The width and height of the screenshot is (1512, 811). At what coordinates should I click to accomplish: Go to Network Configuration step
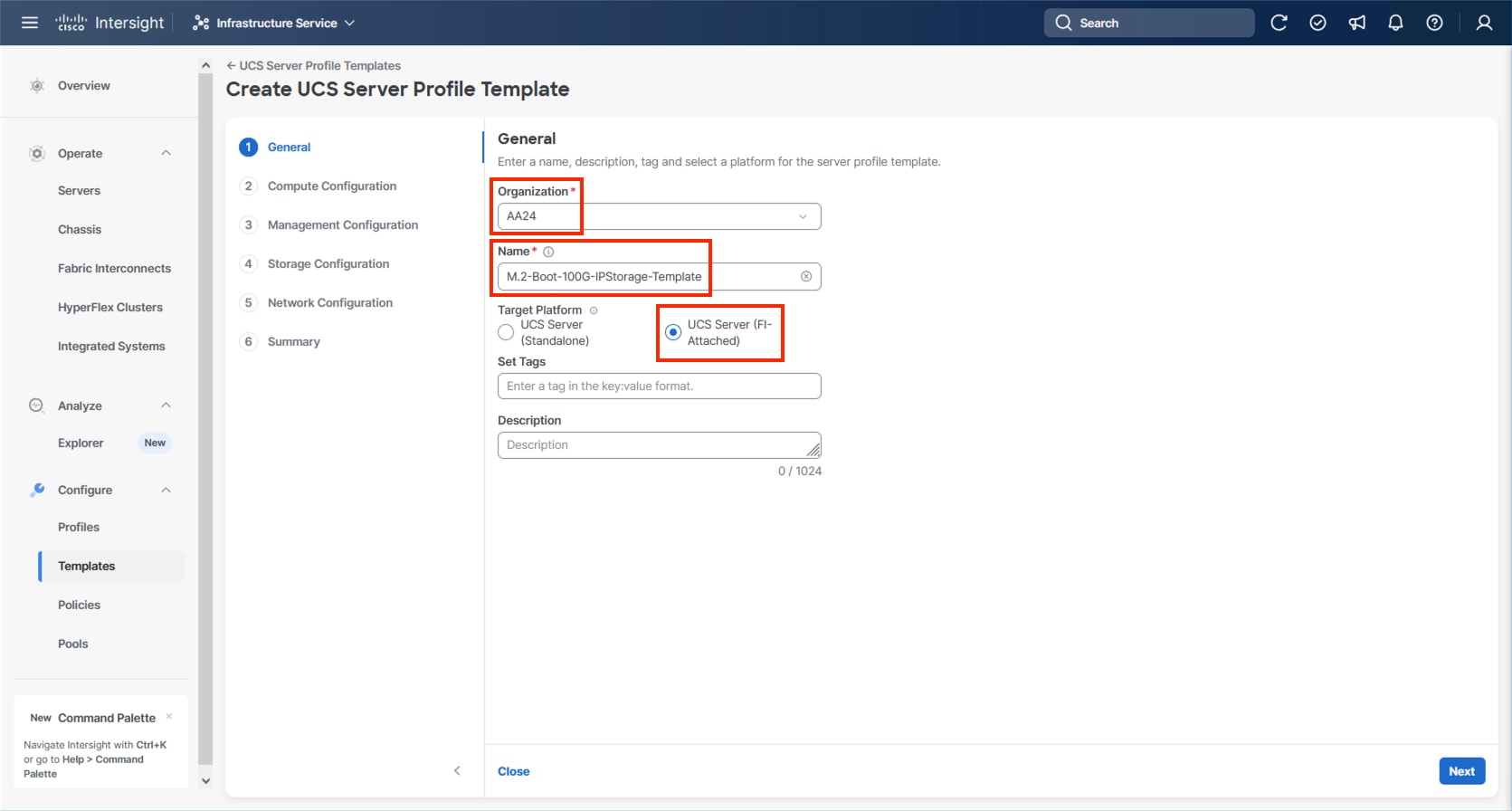[x=330, y=302]
